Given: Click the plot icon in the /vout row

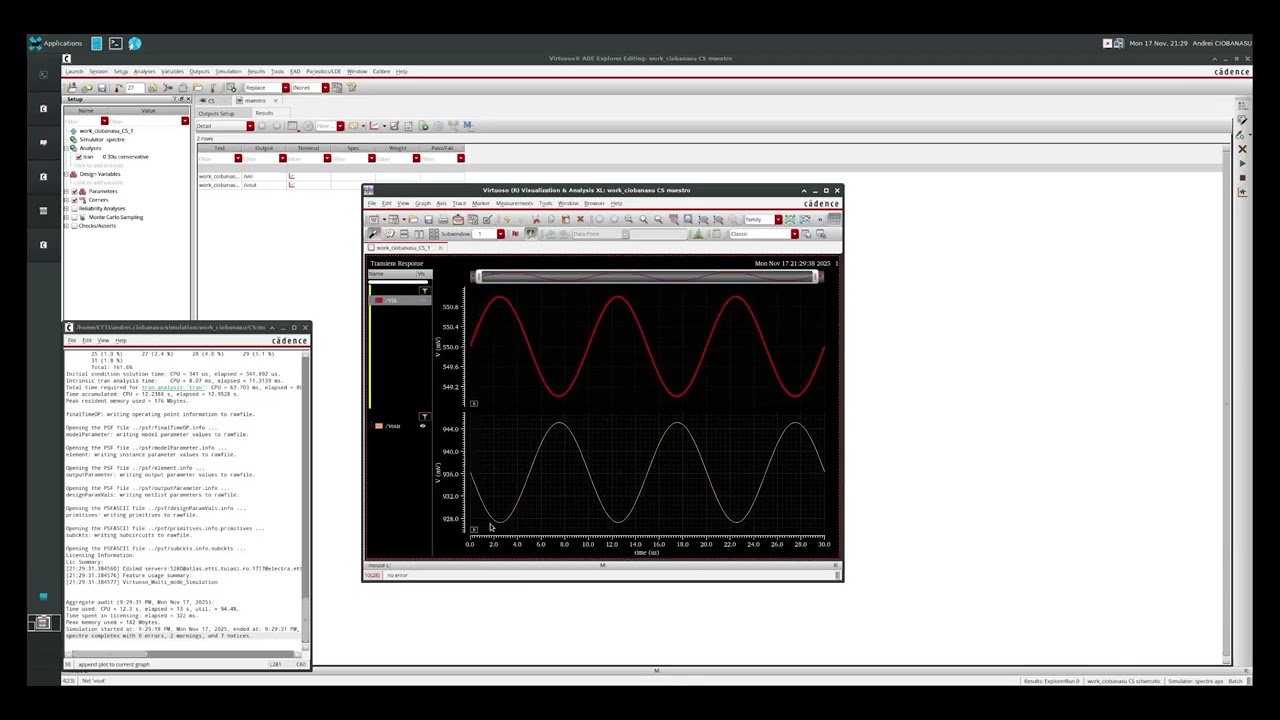Looking at the screenshot, I should point(292,186).
